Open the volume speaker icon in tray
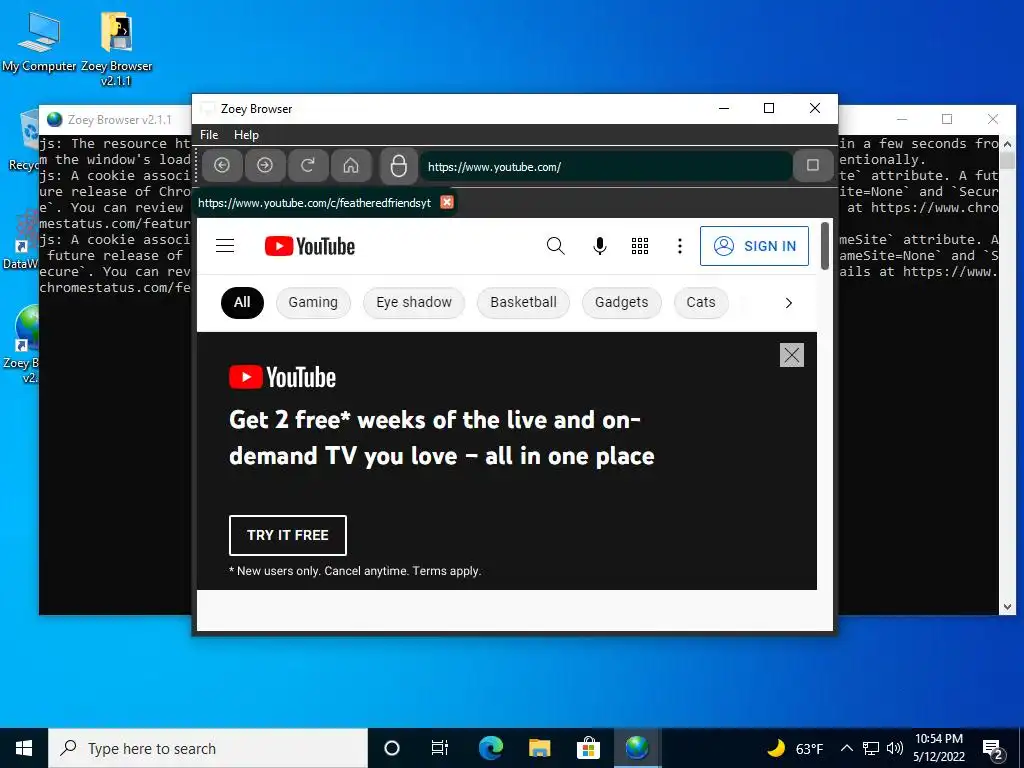Viewport: 1024px width, 768px height. [895, 748]
